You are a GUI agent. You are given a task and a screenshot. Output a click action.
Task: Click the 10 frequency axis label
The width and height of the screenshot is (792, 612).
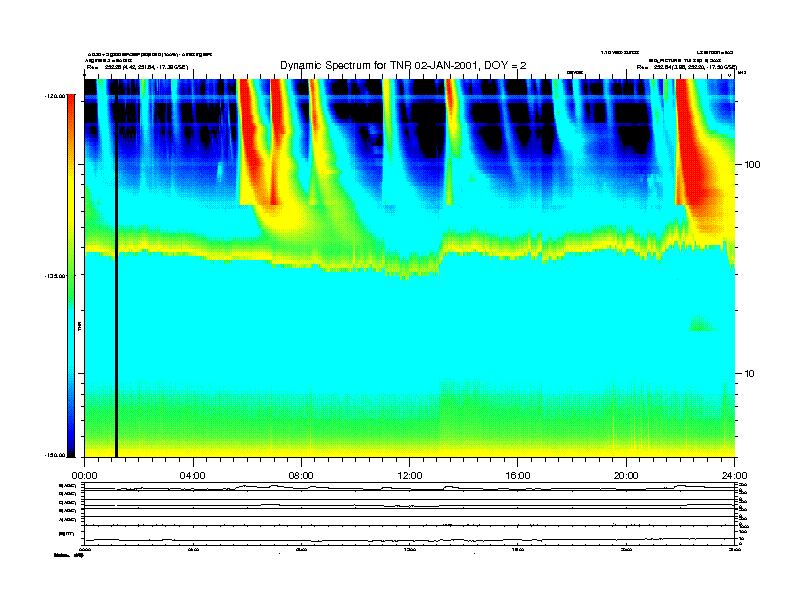pos(750,374)
